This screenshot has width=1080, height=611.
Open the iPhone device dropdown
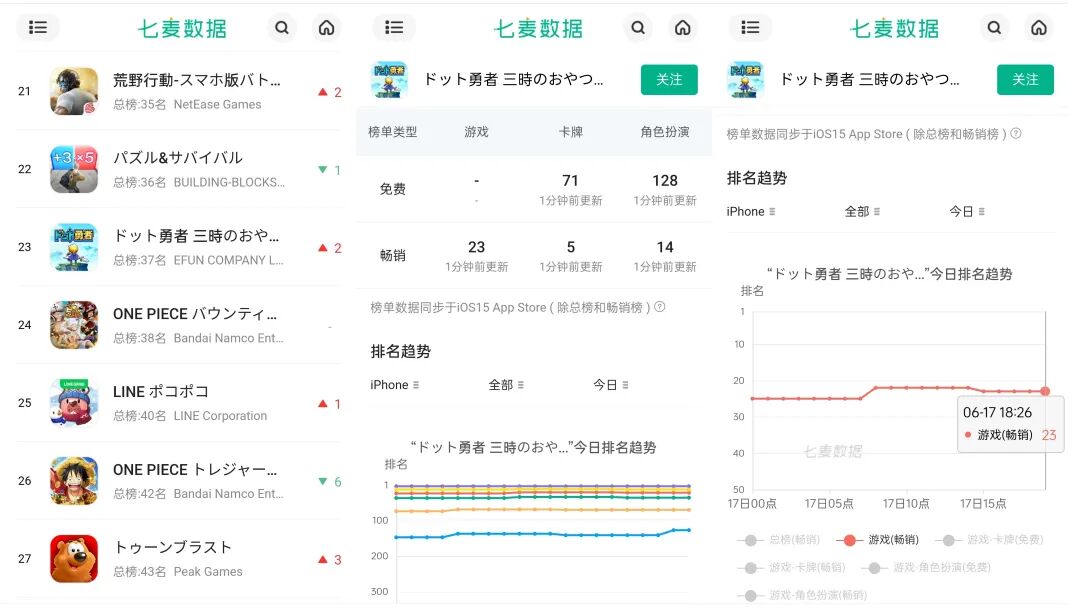pyautogui.click(x=752, y=211)
